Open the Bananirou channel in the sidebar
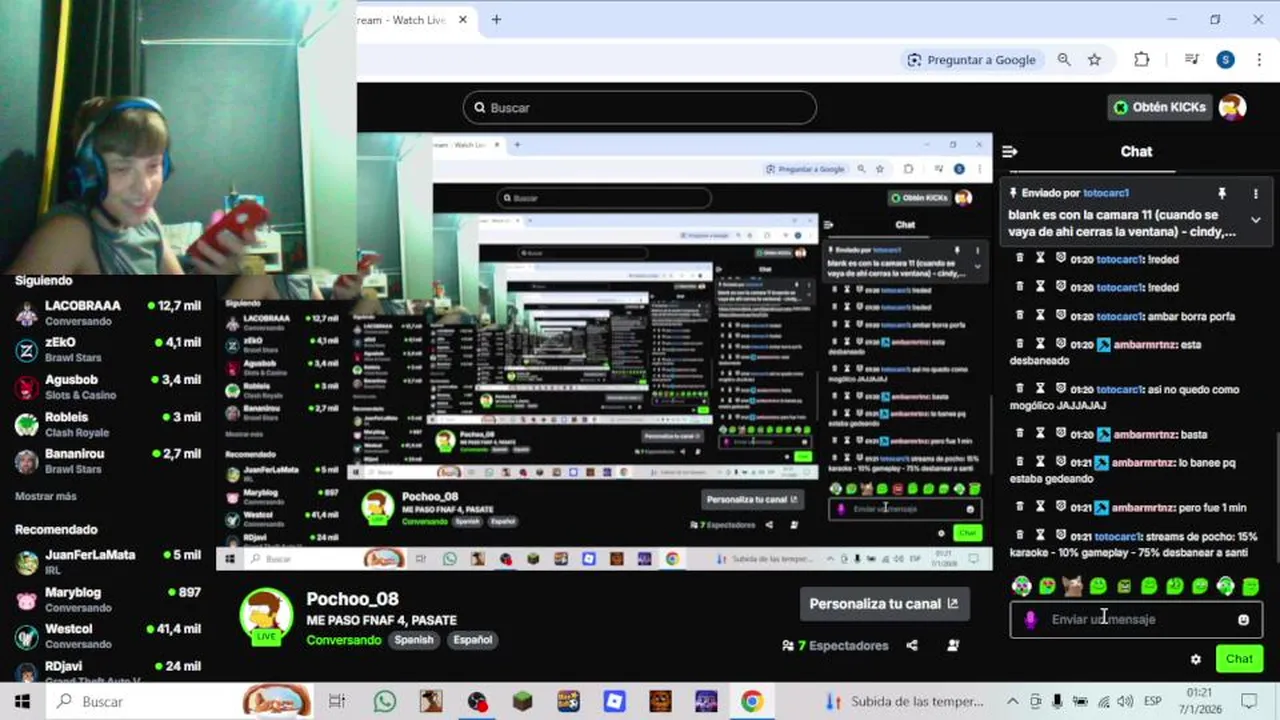 (x=108, y=461)
